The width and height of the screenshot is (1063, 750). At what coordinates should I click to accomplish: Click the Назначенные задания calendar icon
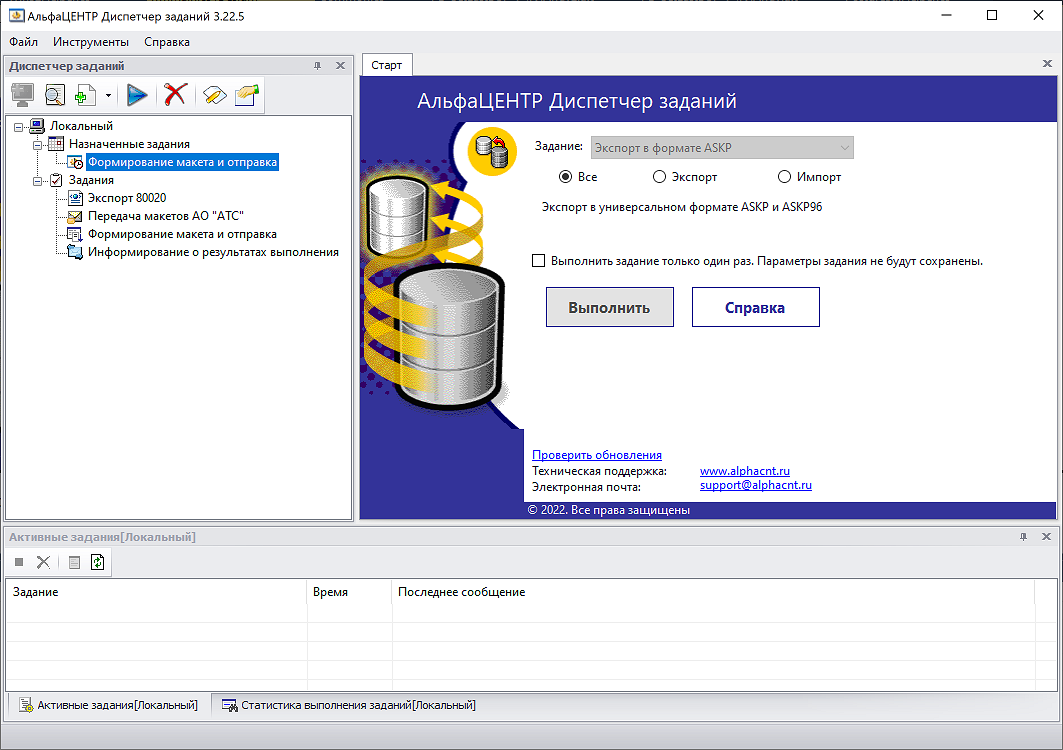56,144
